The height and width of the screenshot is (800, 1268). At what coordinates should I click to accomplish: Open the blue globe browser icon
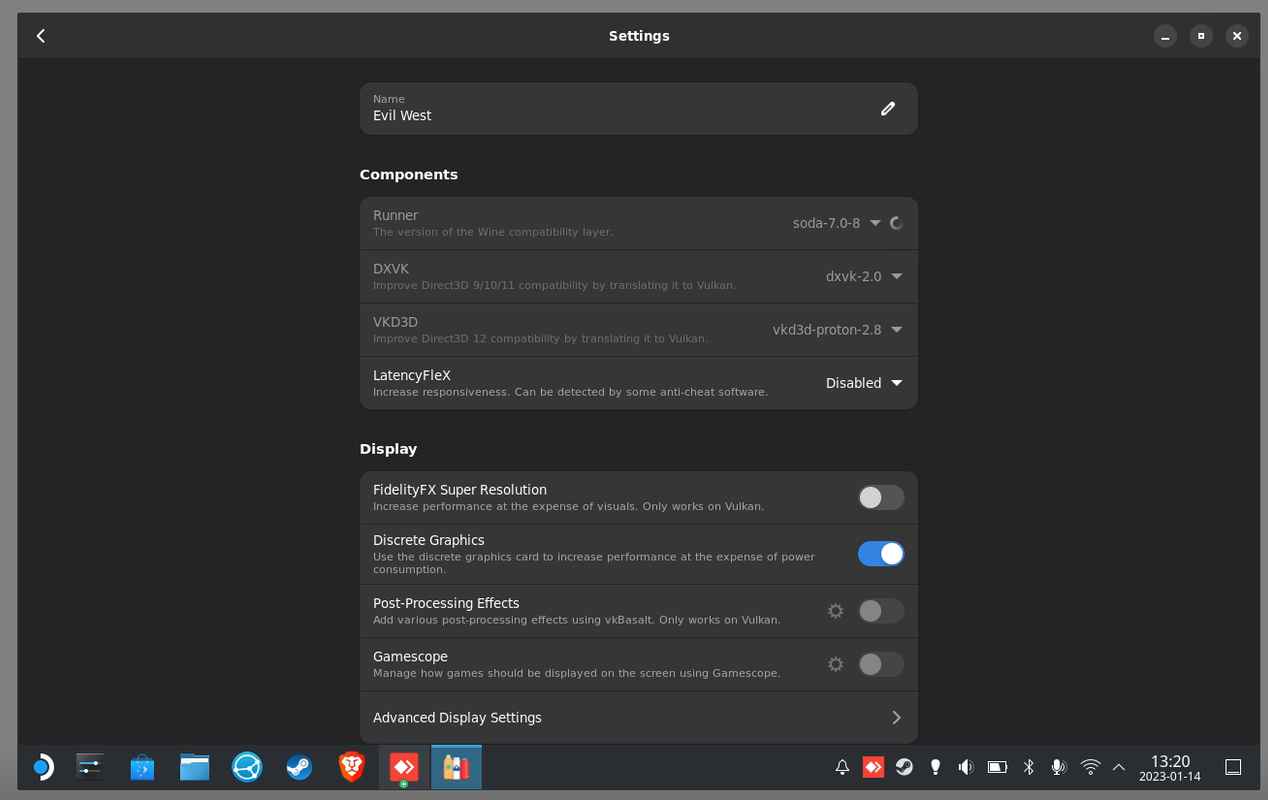point(247,767)
